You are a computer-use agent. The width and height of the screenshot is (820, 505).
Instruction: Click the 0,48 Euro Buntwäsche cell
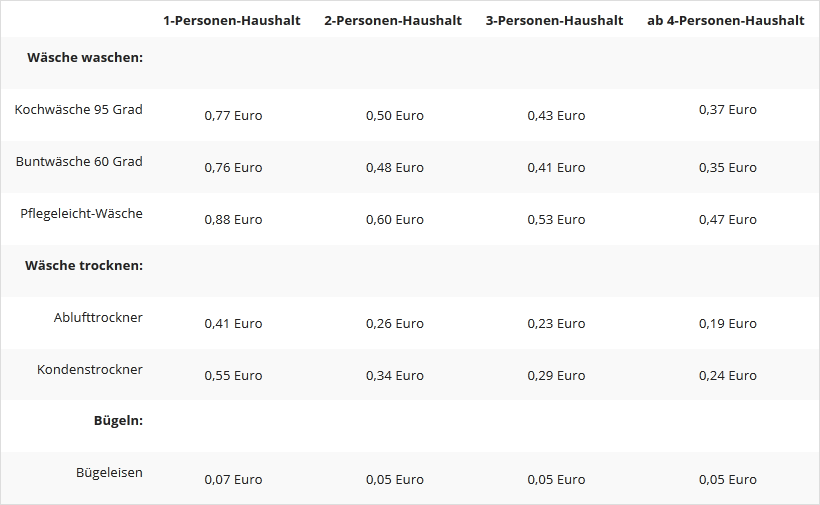pyautogui.click(x=395, y=167)
